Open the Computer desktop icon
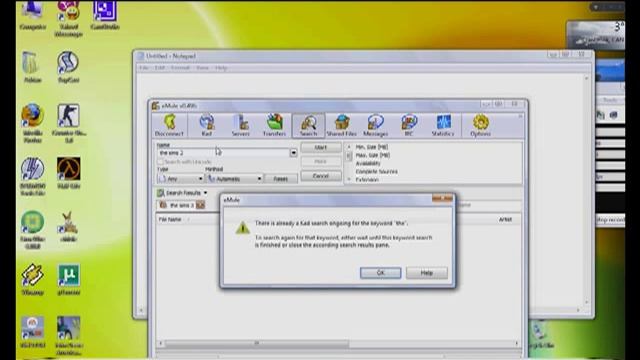640x360 pixels. point(32,16)
